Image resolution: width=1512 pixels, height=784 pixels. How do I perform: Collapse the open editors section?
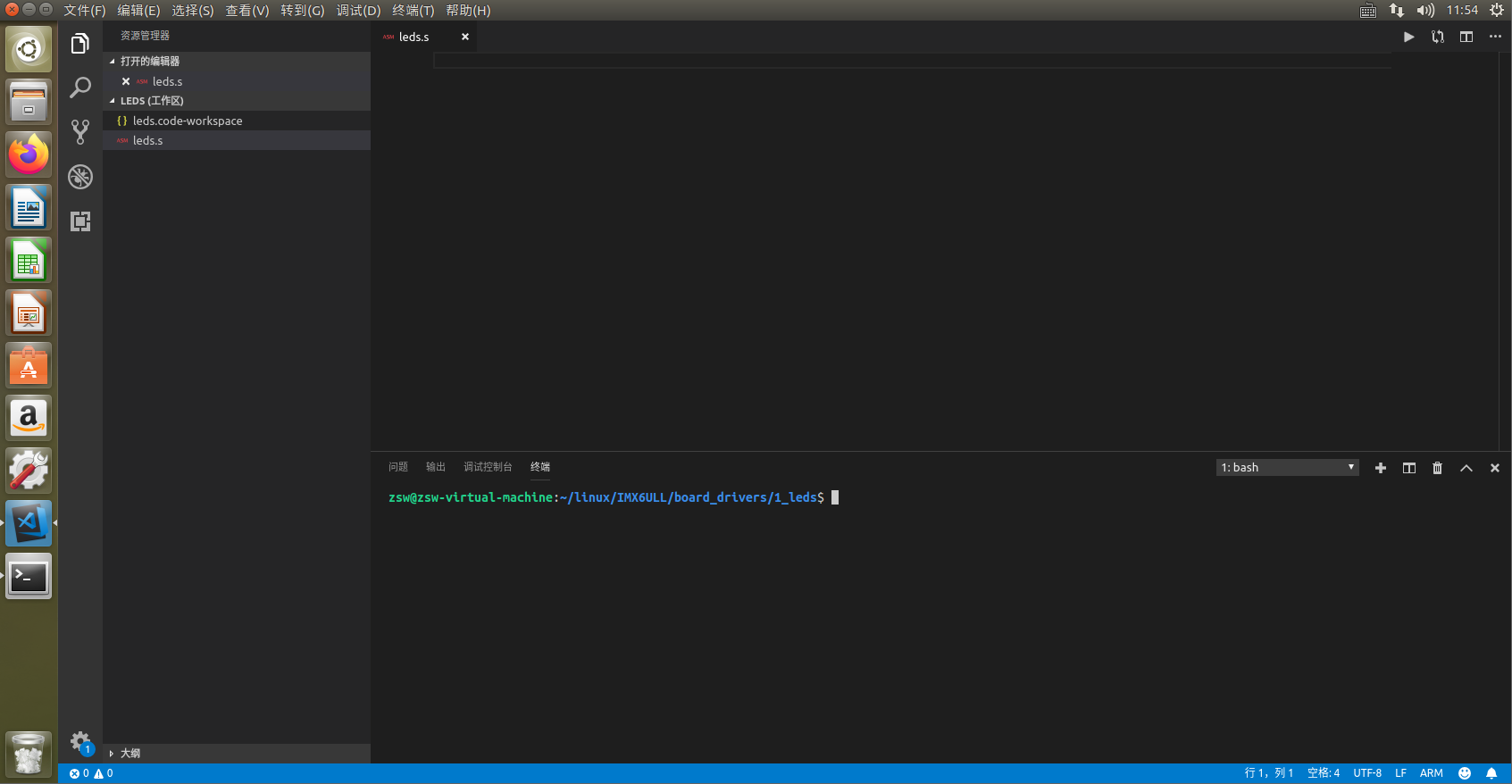click(237, 62)
